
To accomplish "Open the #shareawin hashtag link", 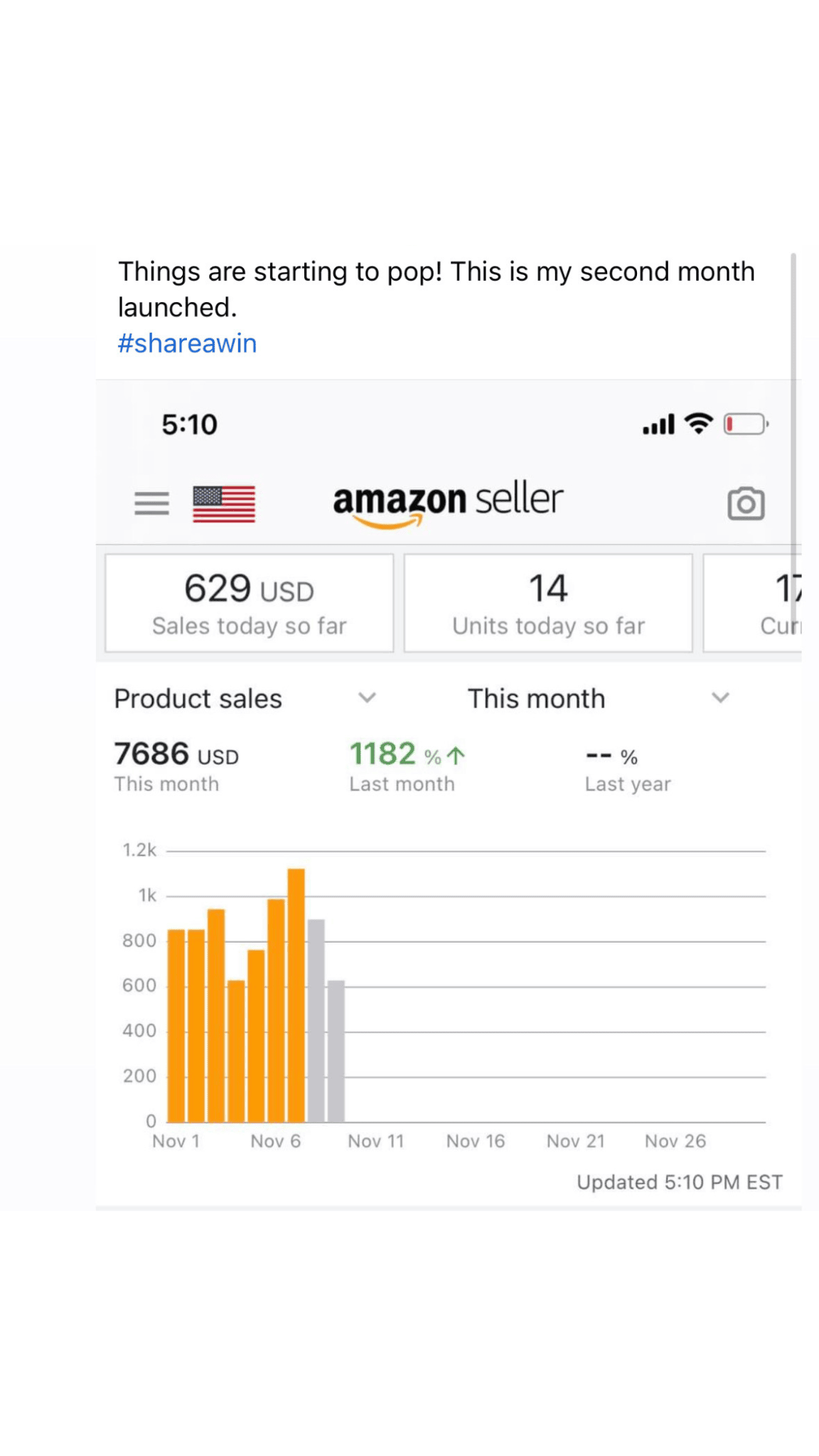I will pos(187,343).
